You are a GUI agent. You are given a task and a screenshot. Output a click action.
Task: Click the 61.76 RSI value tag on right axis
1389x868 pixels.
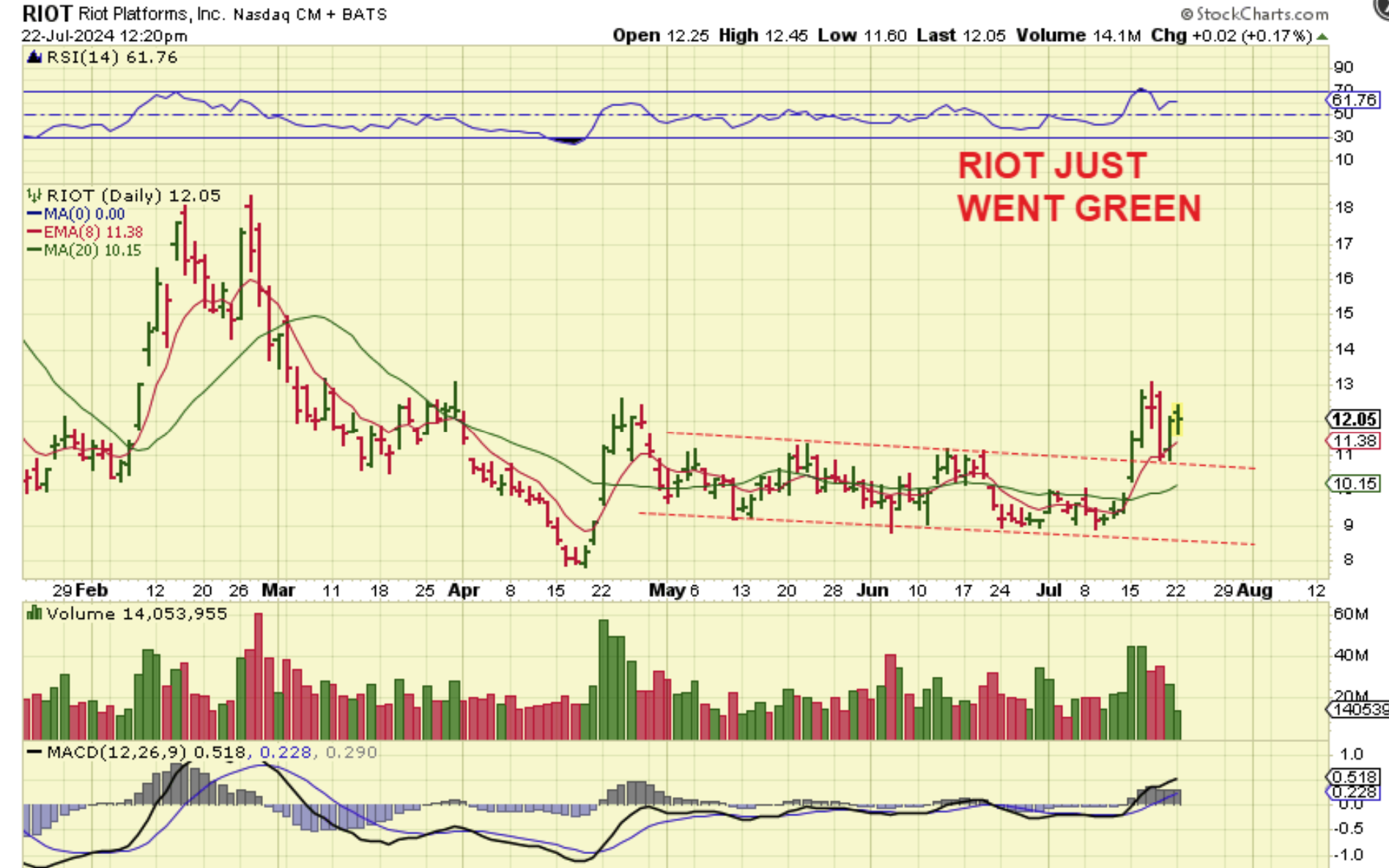(x=1353, y=100)
